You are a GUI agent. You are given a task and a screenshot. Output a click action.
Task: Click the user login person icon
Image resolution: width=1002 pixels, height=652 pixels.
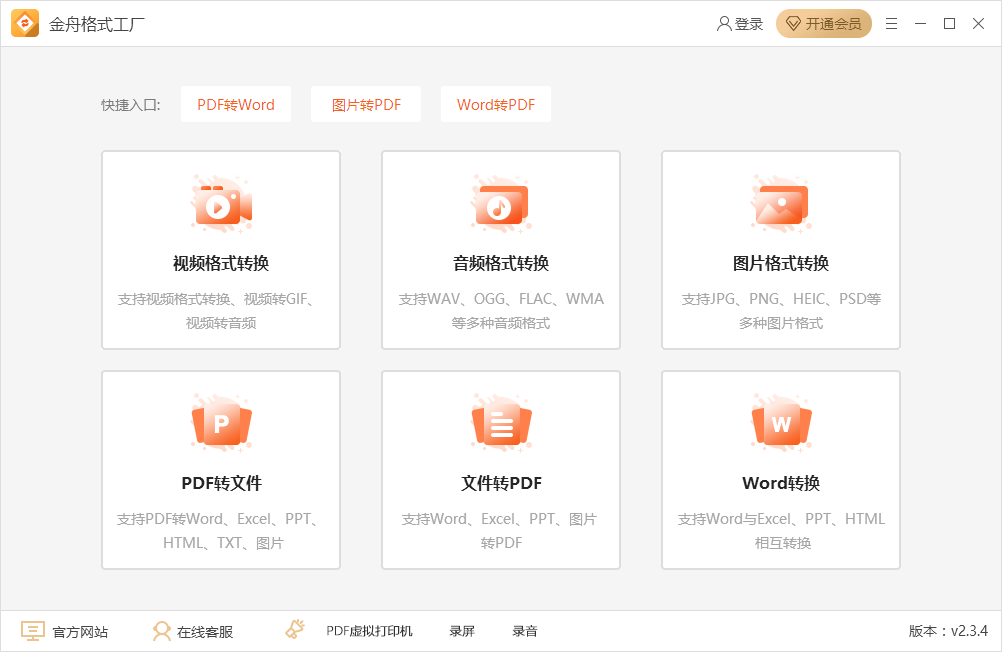pyautogui.click(x=723, y=24)
